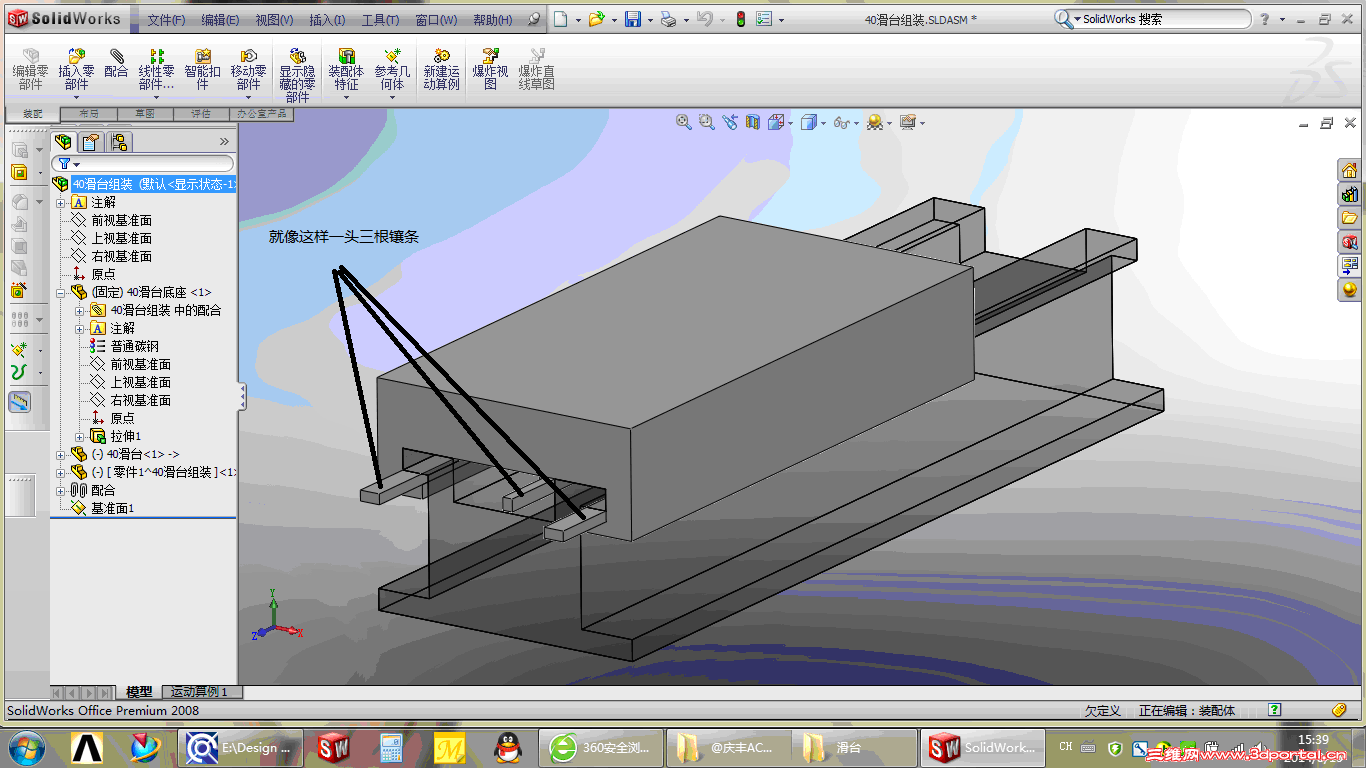Open Smart Fasteners (智能扣件)

(x=203, y=68)
